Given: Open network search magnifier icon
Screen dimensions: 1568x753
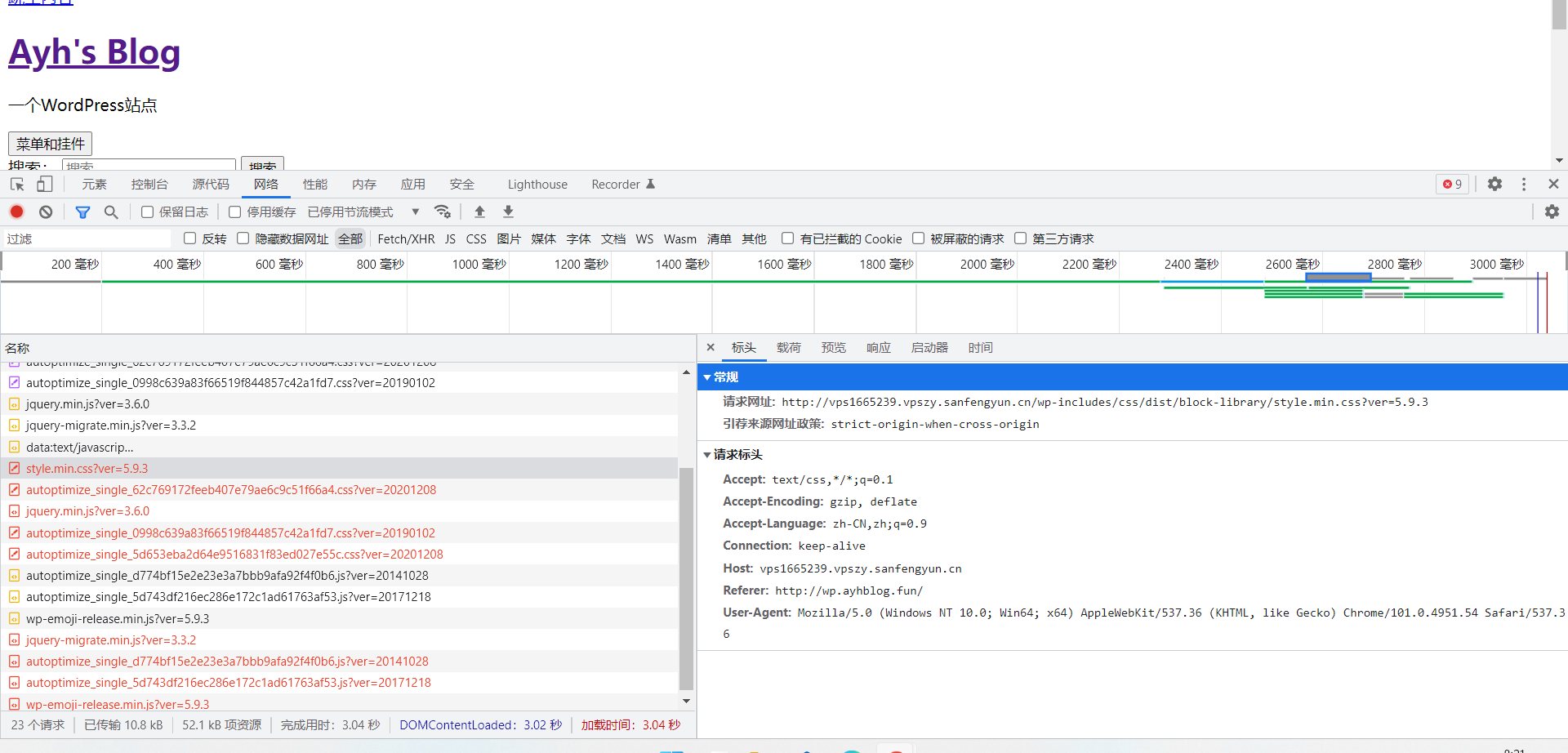Looking at the screenshot, I should pyautogui.click(x=111, y=212).
